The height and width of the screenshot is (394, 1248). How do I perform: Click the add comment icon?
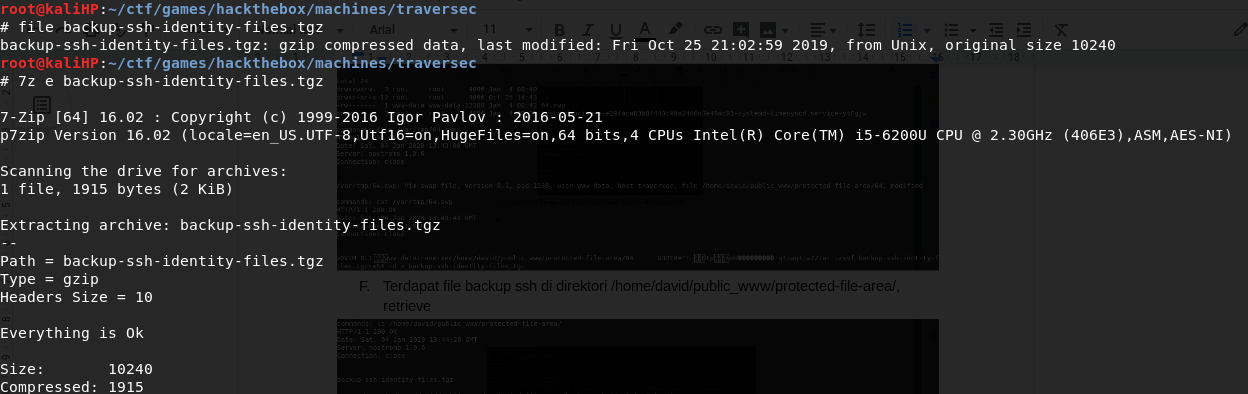[x=741, y=29]
